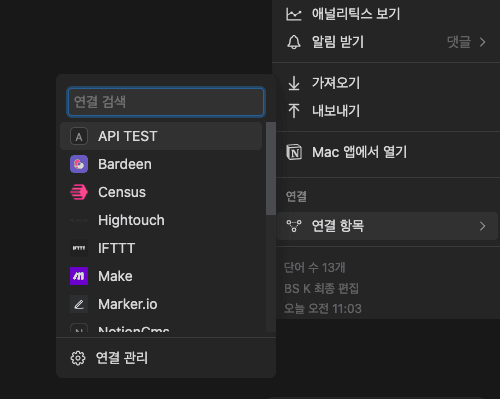Select 가져오기 import option
This screenshot has height=399, width=500.
coord(387,83)
